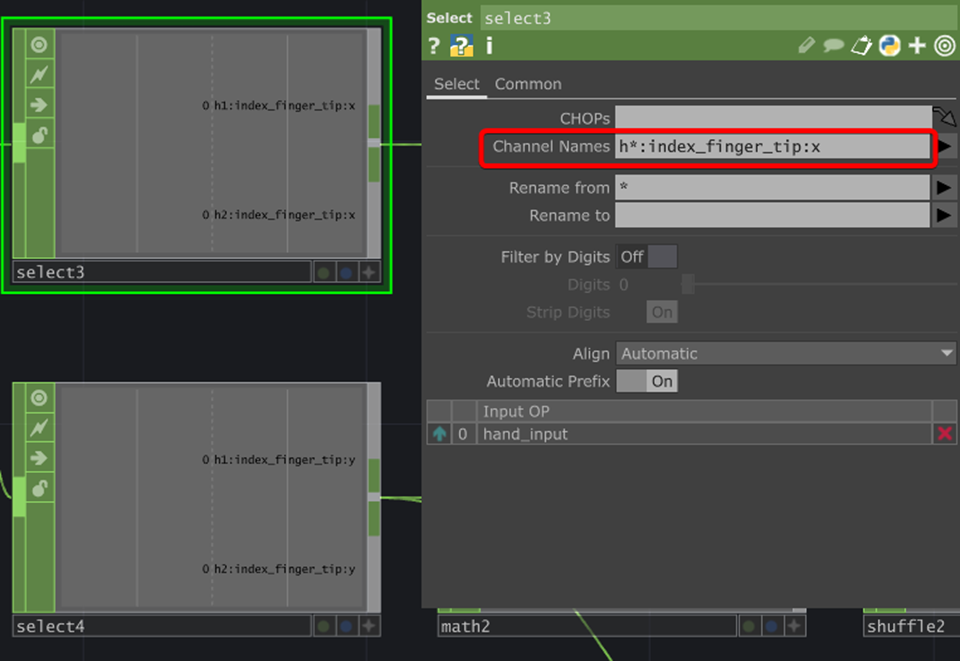Switch to the Common tab
Viewport: 960px width, 661px height.
point(528,85)
